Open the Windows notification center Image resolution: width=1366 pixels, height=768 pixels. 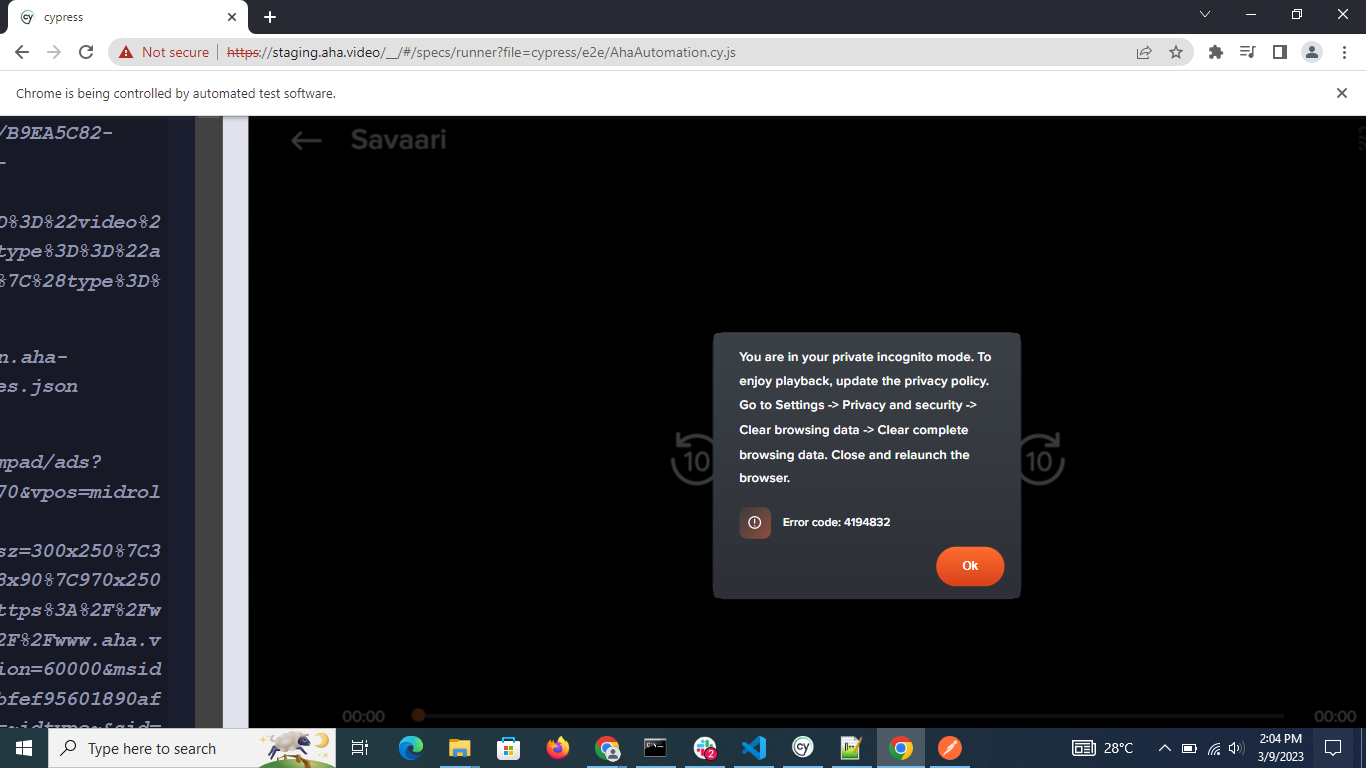(1332, 748)
